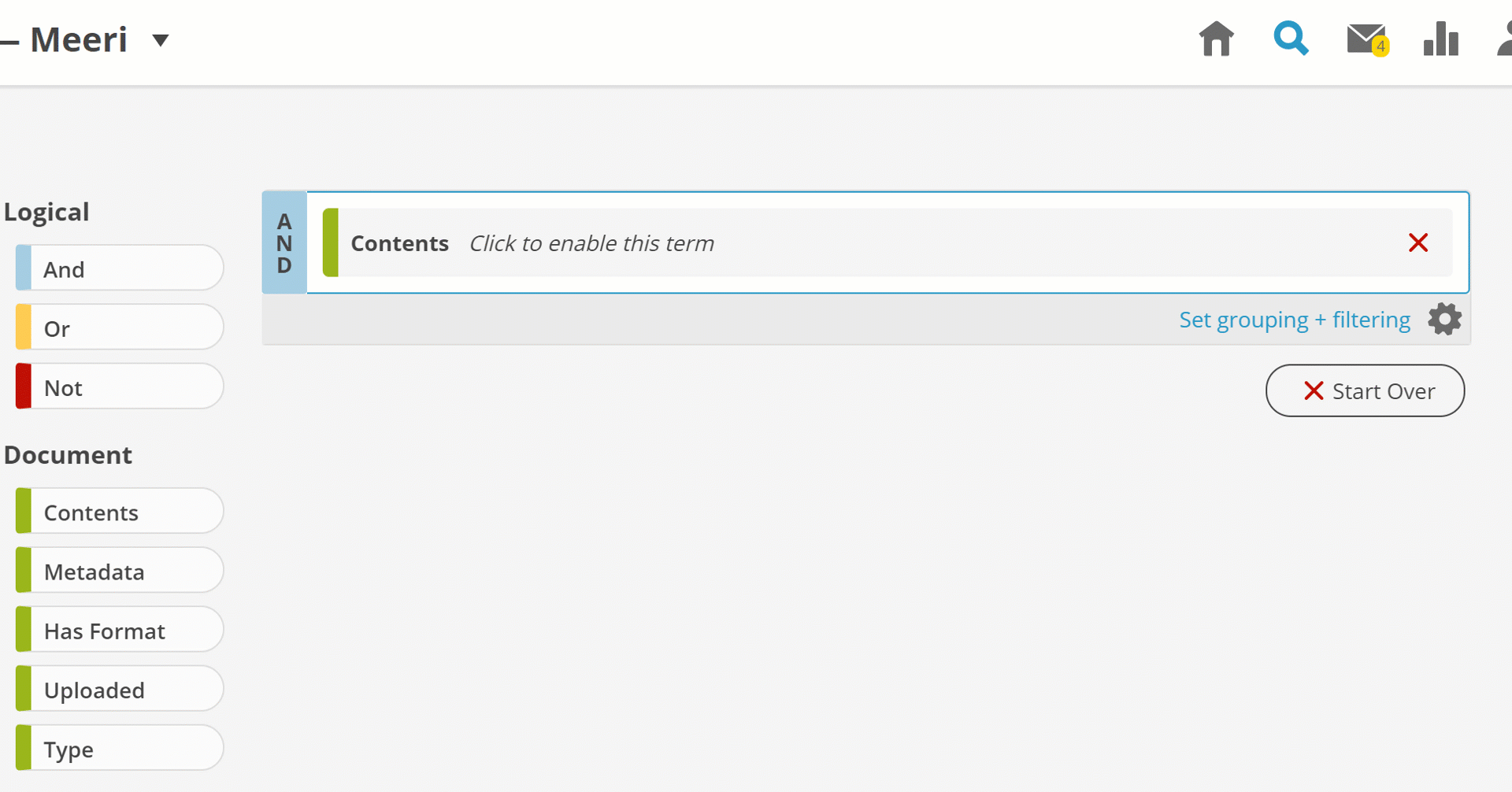
Task: Click the grouping settings gear icon
Action: 1445,319
